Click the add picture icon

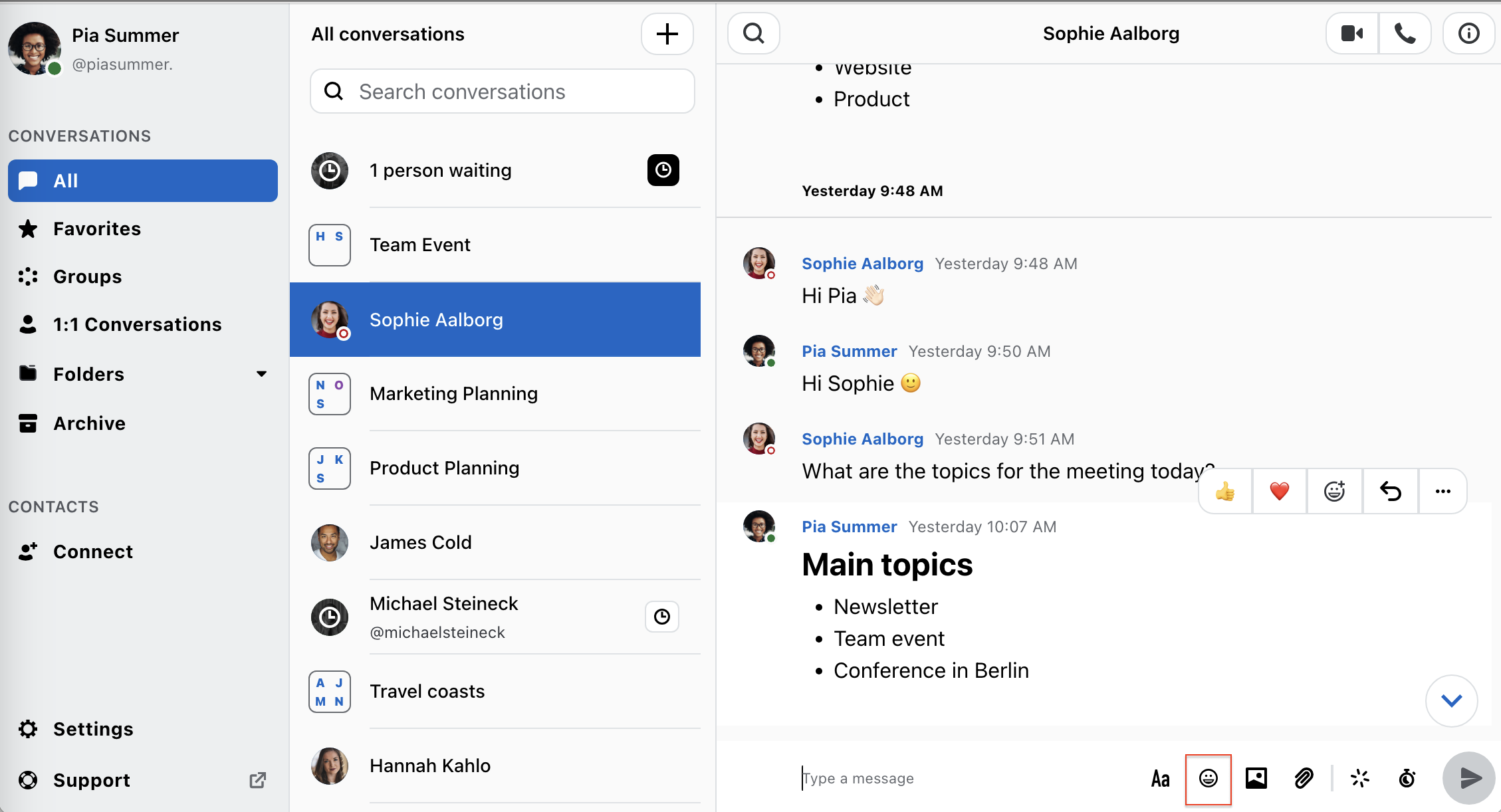1256,778
